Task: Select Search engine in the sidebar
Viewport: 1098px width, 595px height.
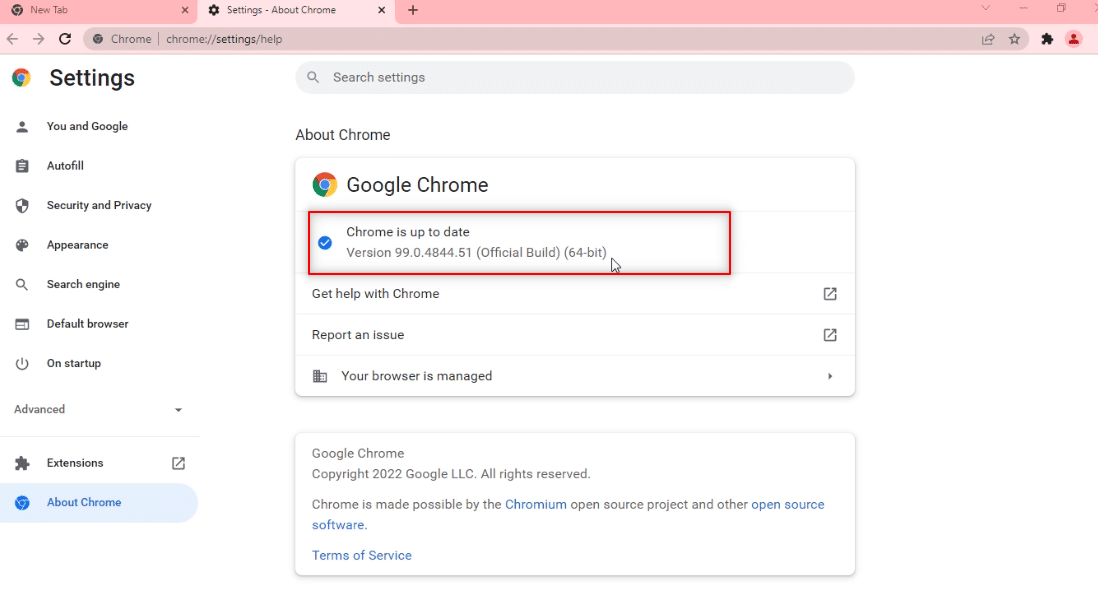Action: pyautogui.click(x=83, y=284)
